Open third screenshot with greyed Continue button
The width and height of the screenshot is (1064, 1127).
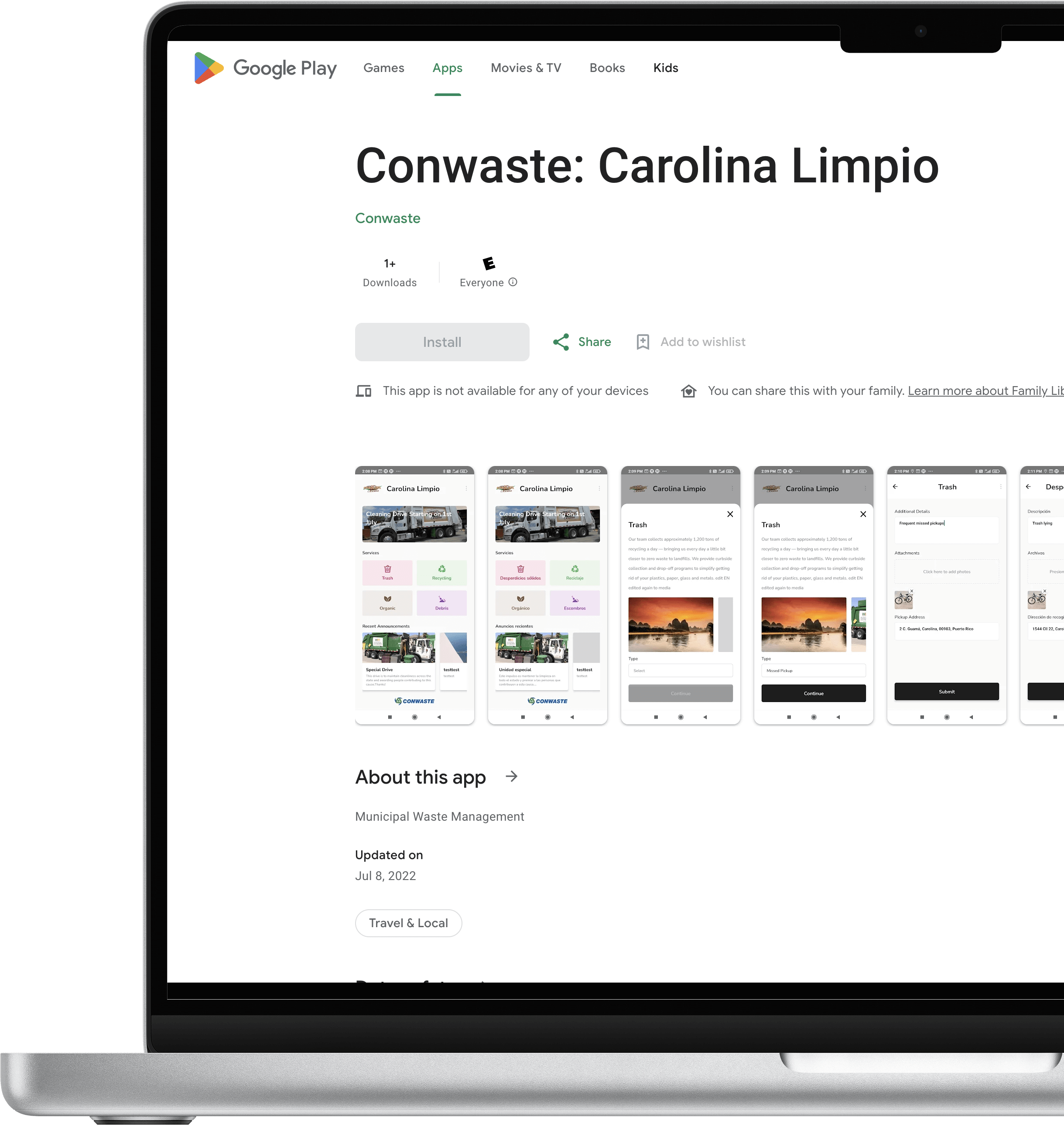click(x=681, y=596)
